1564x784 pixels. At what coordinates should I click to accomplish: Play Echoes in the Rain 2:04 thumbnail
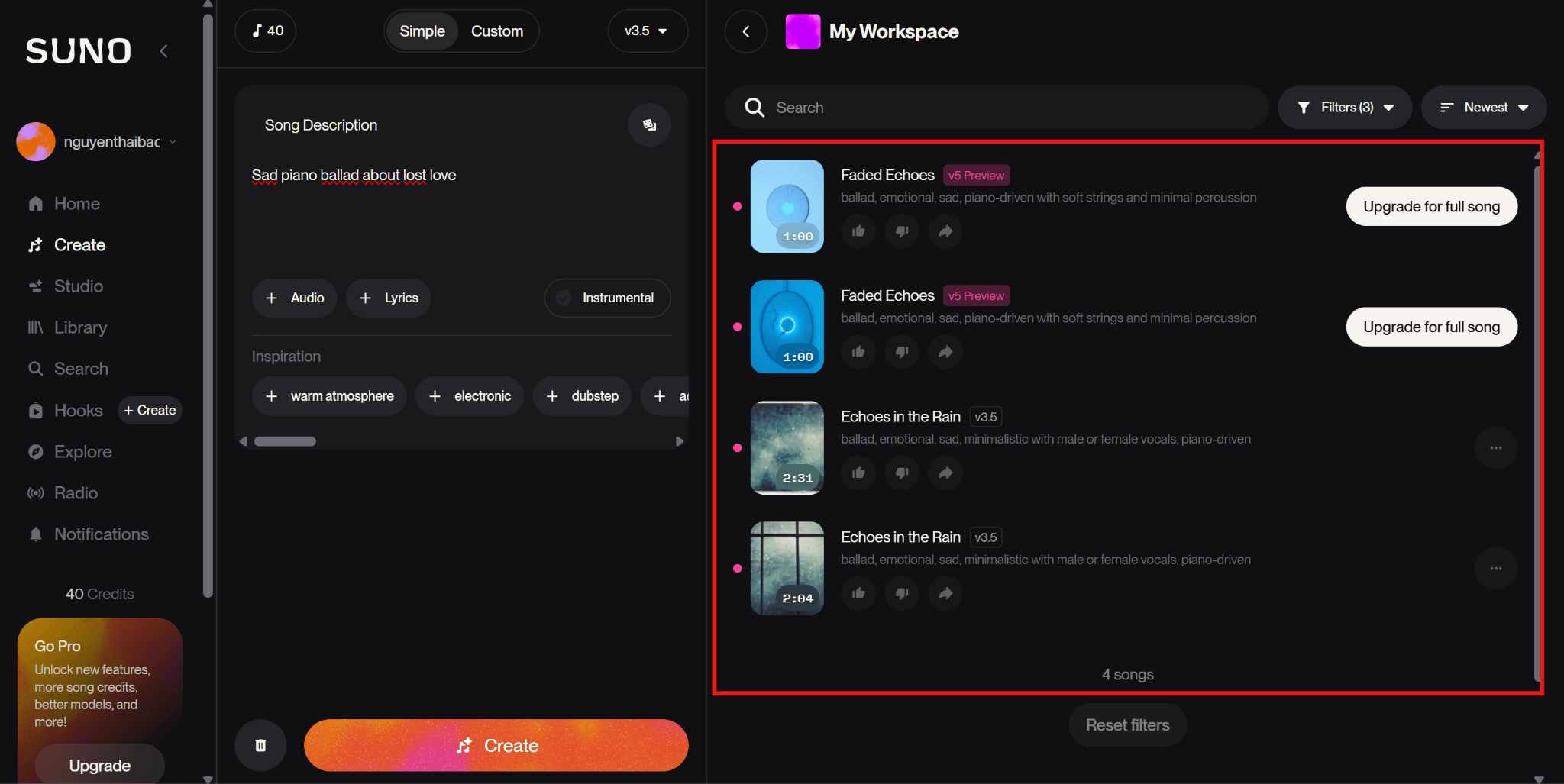pos(787,568)
